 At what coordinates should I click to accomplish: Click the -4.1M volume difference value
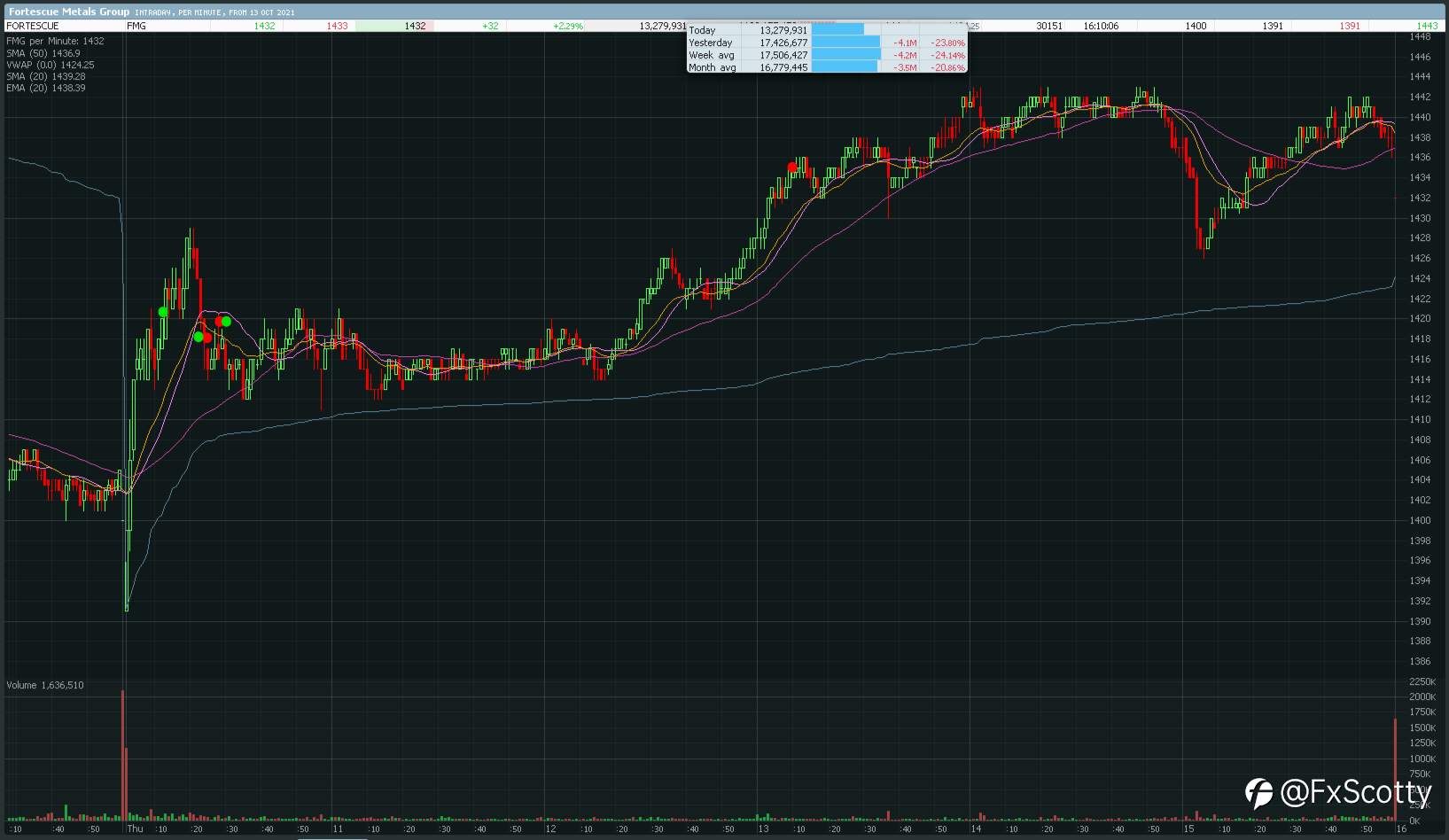click(905, 43)
